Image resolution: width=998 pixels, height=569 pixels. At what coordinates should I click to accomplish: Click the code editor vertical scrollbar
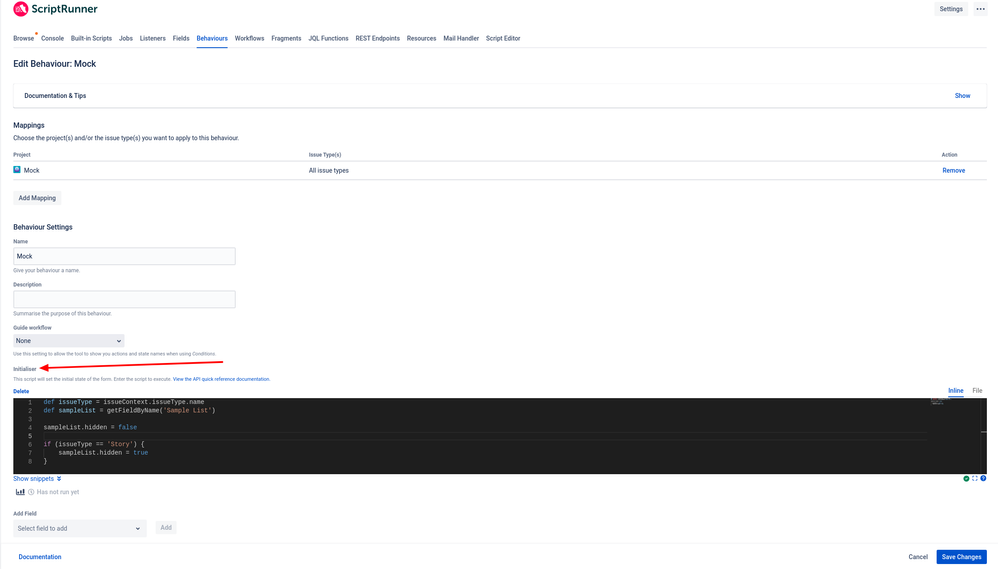click(x=983, y=436)
